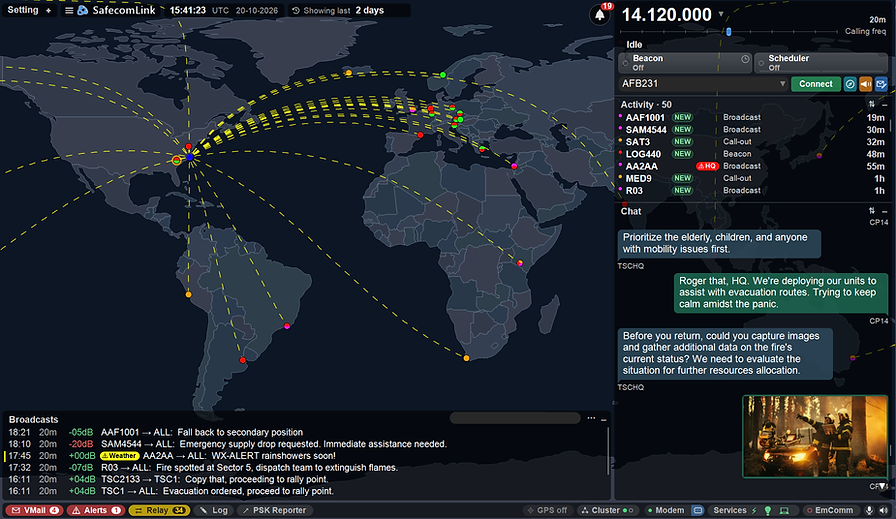Click the Services button in status bar
Image resolution: width=896 pixels, height=519 pixels.
coord(730,510)
